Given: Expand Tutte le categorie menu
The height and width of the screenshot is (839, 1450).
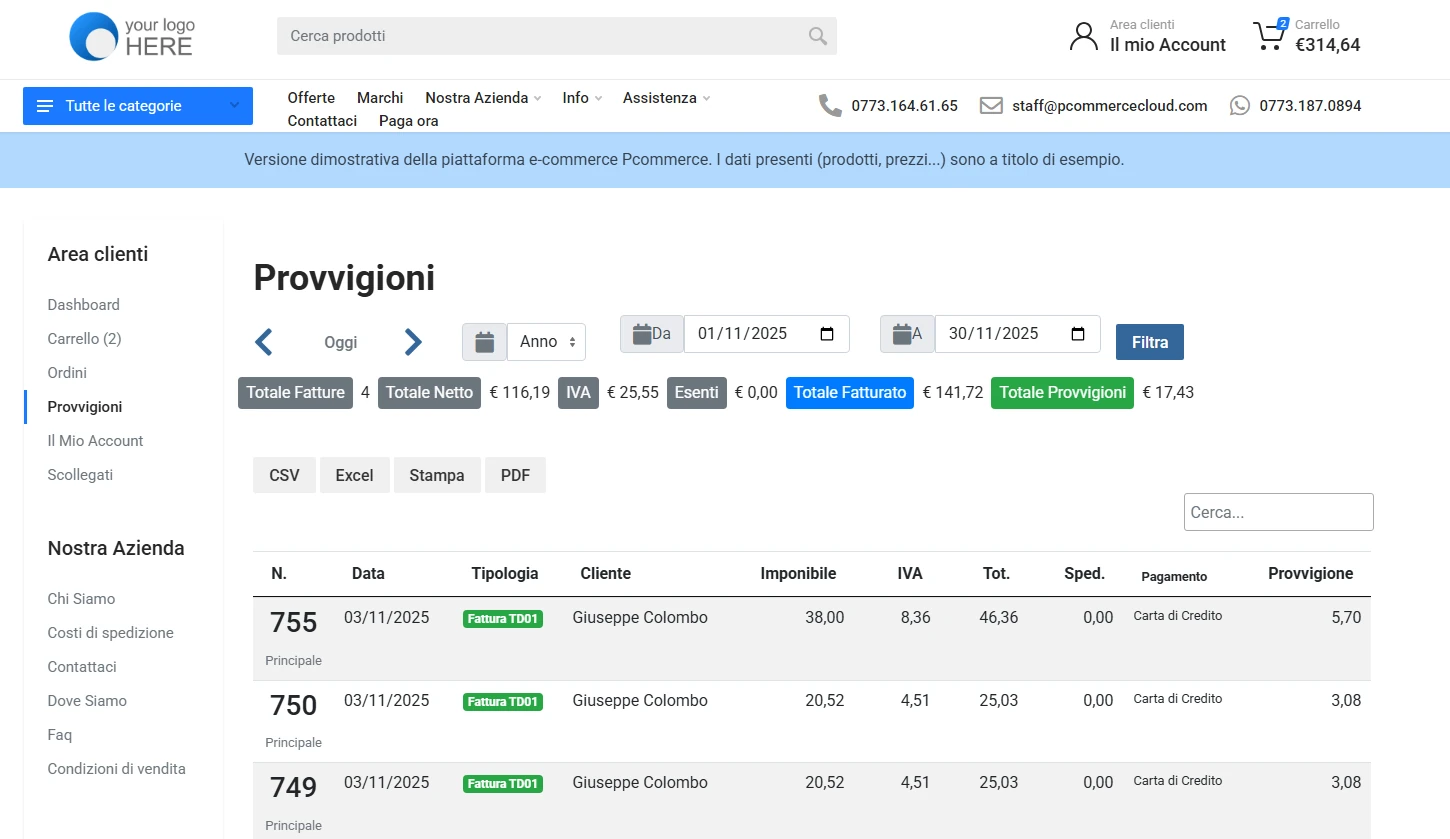Looking at the screenshot, I should tap(138, 106).
